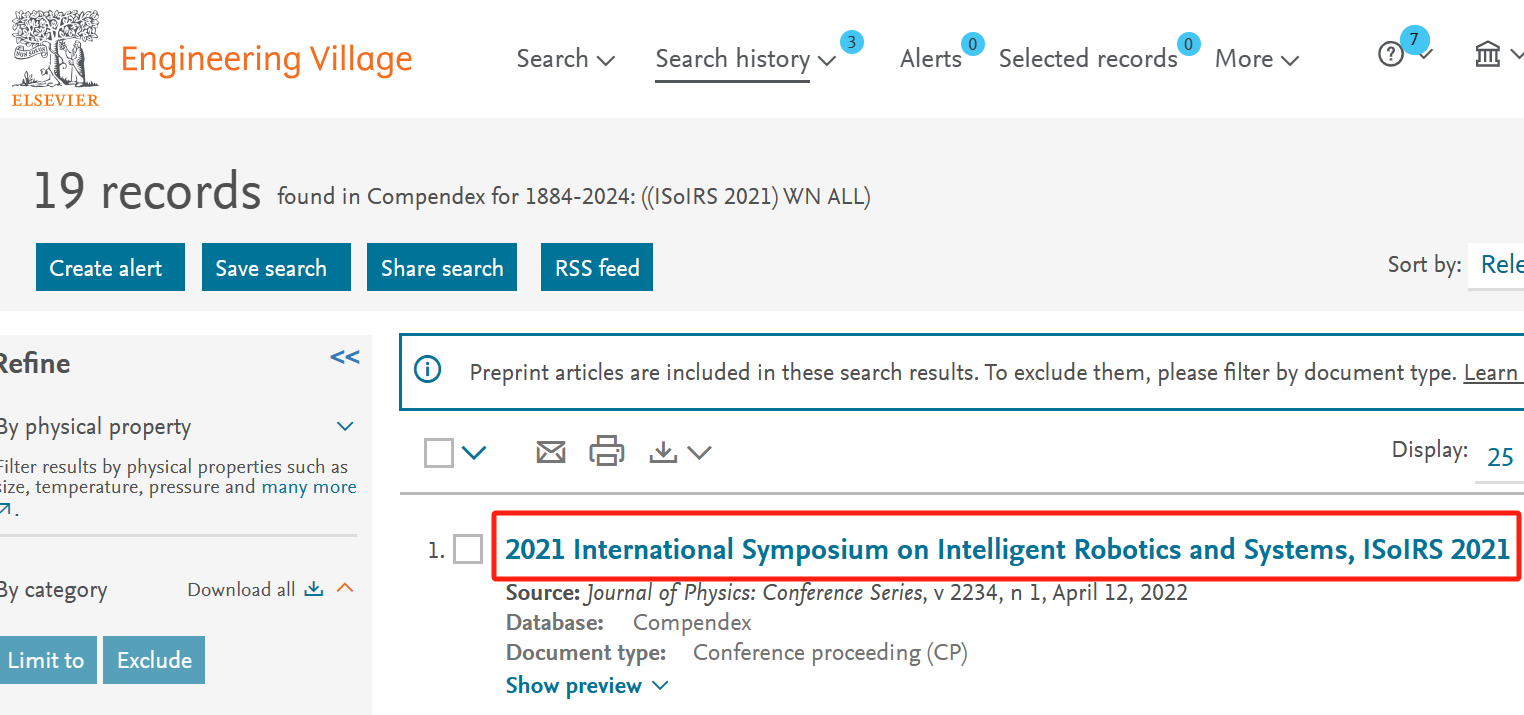Click the institution building icon
The width and height of the screenshot is (1524, 715).
pos(1488,55)
